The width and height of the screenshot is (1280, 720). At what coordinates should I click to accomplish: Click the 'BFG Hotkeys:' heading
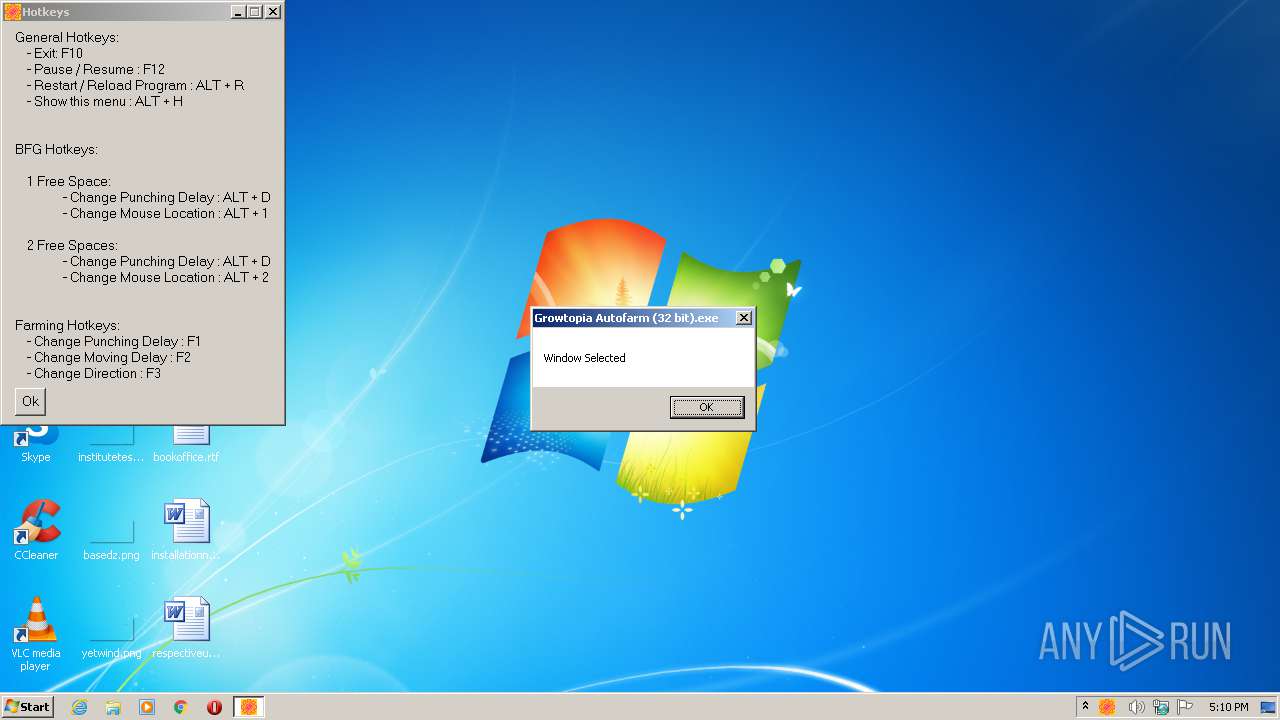pyautogui.click(x=56, y=149)
